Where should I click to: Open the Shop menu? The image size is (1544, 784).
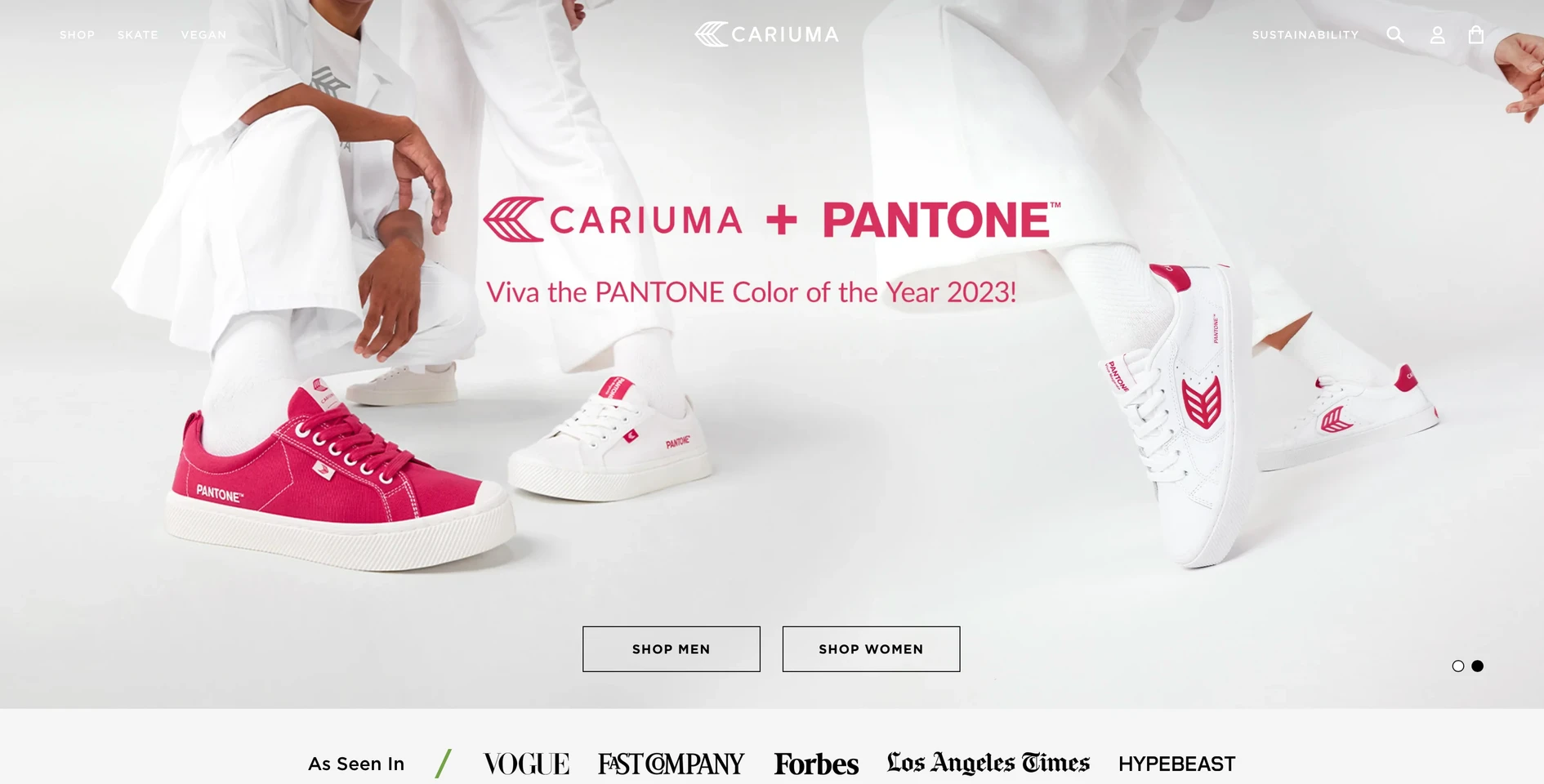coord(78,35)
